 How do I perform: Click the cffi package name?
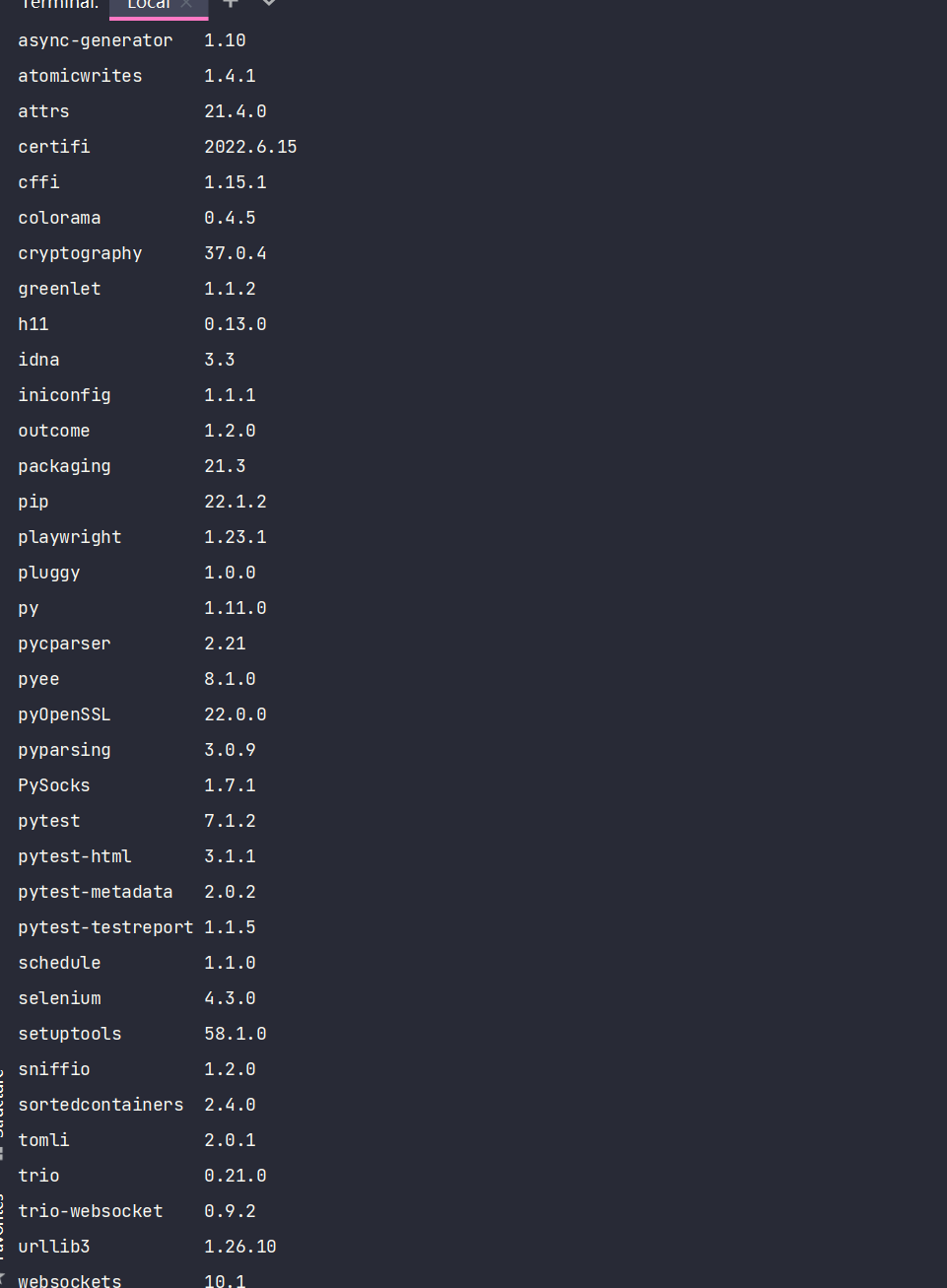(x=38, y=182)
